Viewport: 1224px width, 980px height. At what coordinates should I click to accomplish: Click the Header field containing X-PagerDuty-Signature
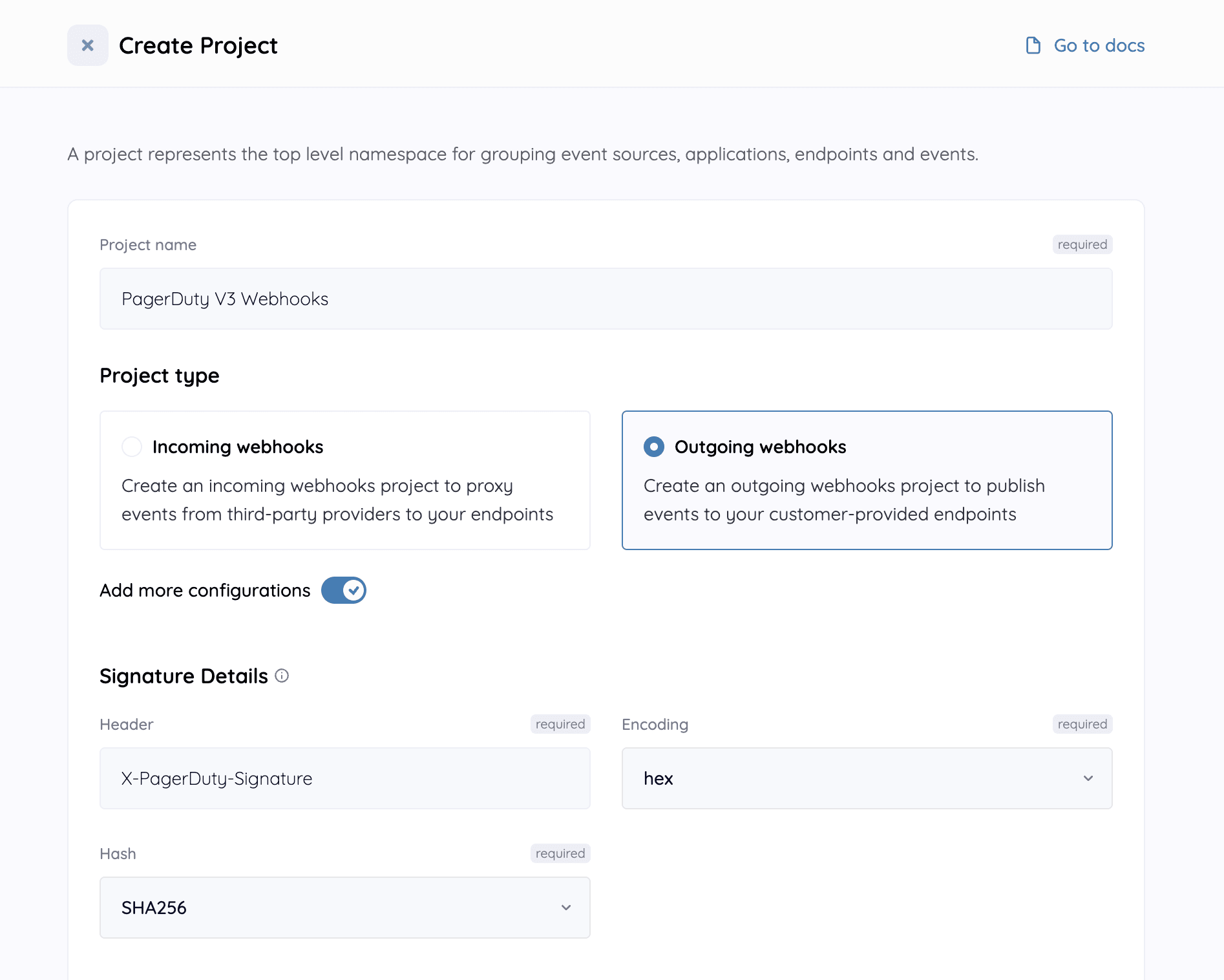pos(344,778)
